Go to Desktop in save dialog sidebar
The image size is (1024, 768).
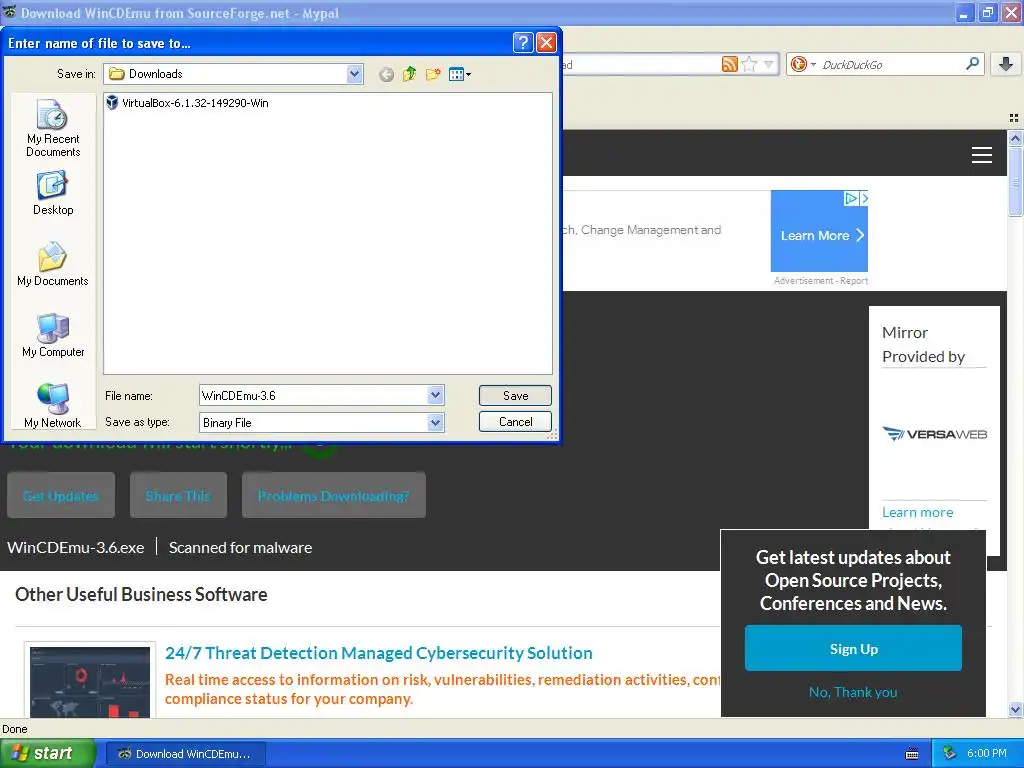[x=53, y=193]
